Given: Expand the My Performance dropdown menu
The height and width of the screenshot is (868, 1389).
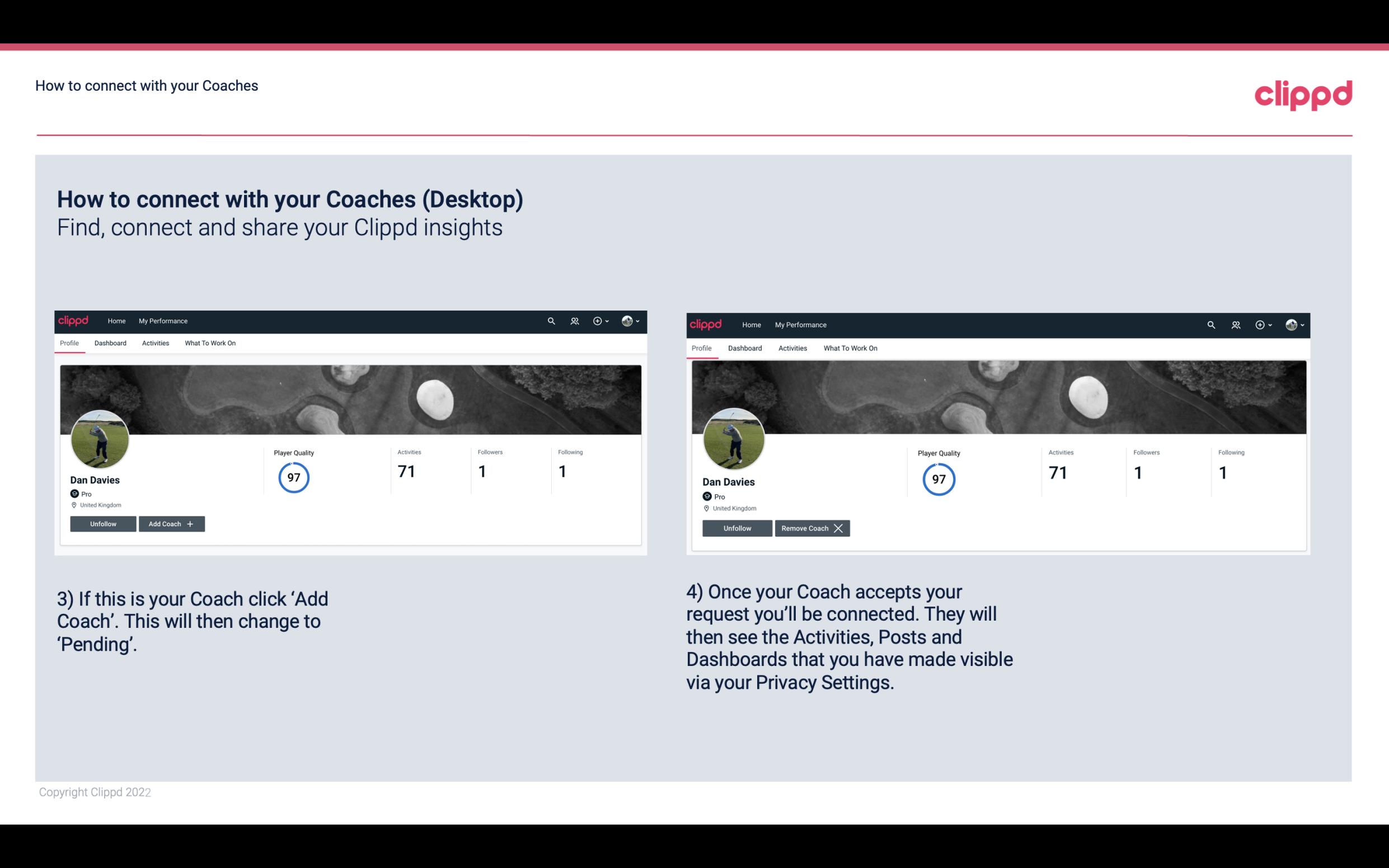Looking at the screenshot, I should [x=163, y=320].
